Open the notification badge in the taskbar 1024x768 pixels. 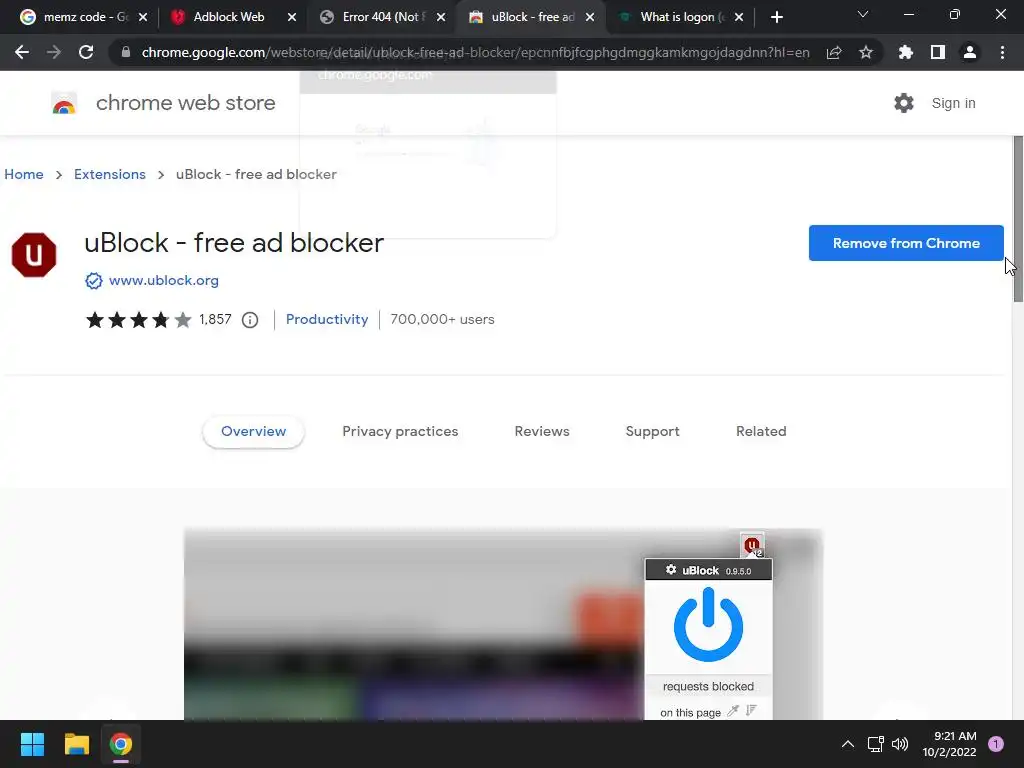click(x=996, y=744)
